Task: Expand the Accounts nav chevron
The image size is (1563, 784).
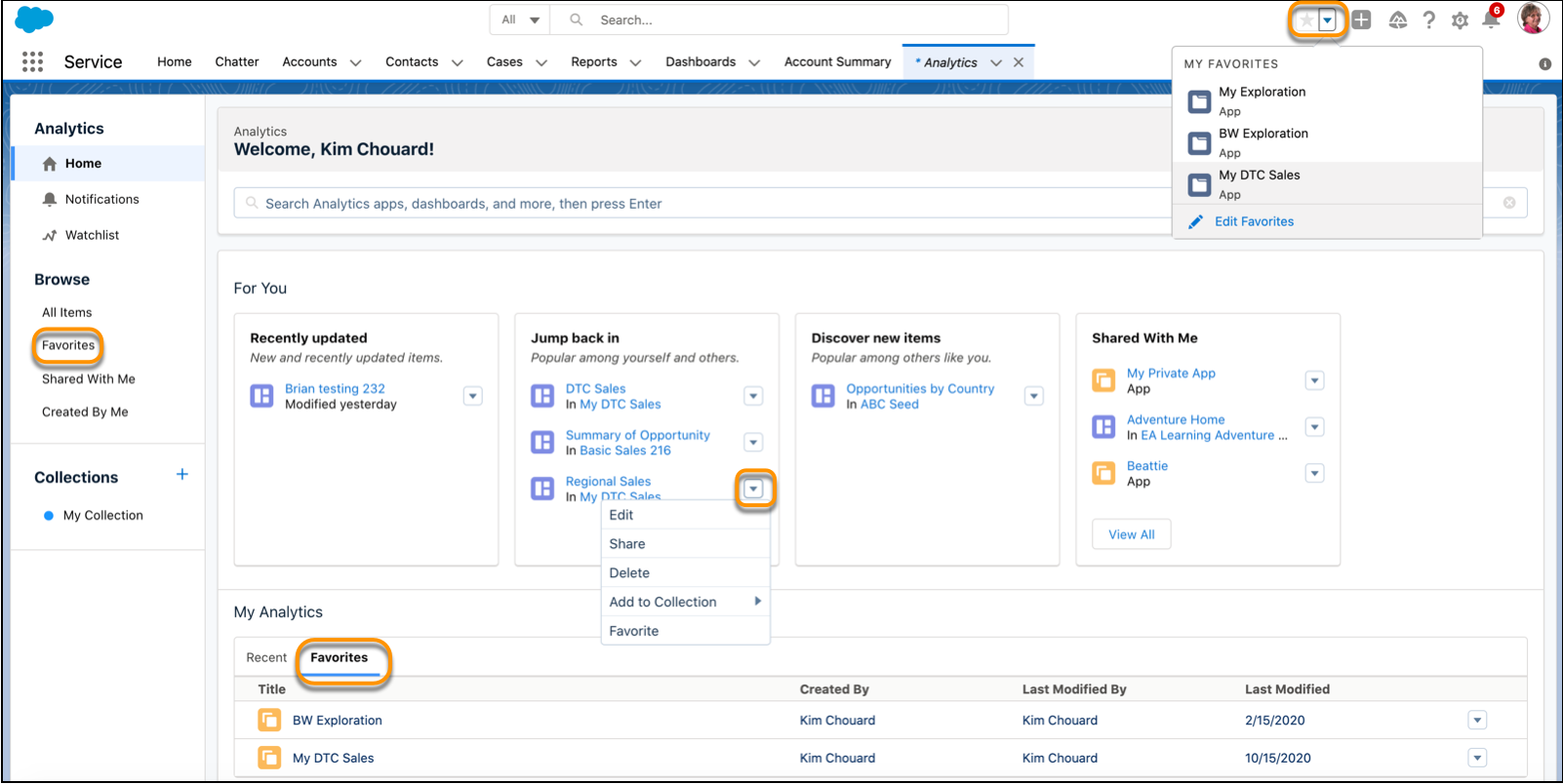Action: tap(355, 62)
